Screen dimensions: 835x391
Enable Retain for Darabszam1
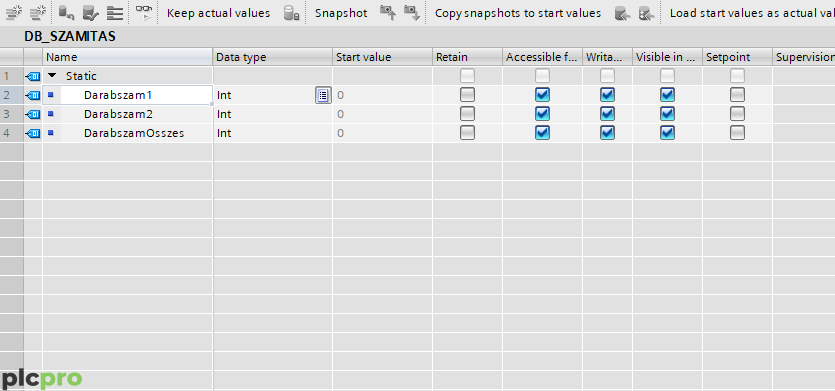point(467,95)
